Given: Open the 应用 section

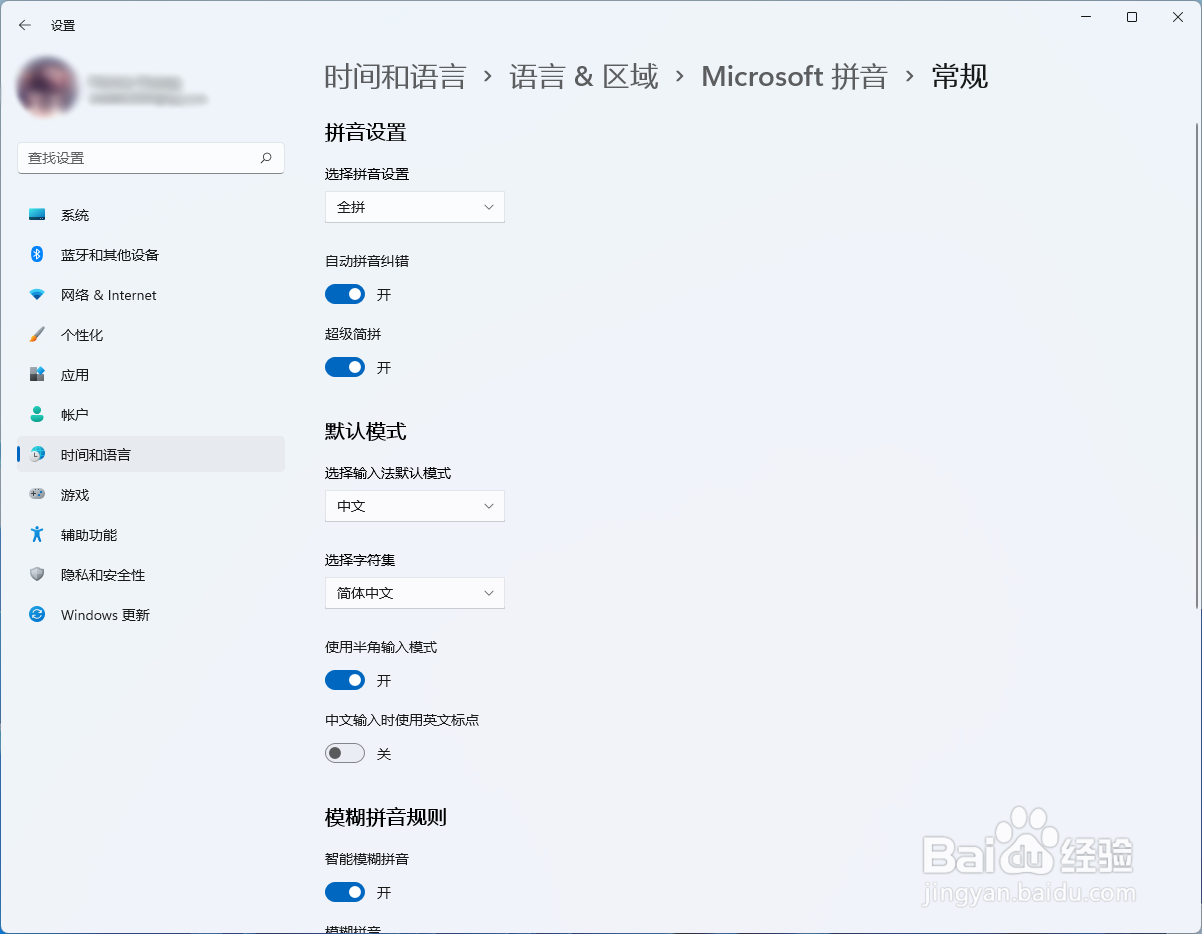Looking at the screenshot, I should coord(75,374).
